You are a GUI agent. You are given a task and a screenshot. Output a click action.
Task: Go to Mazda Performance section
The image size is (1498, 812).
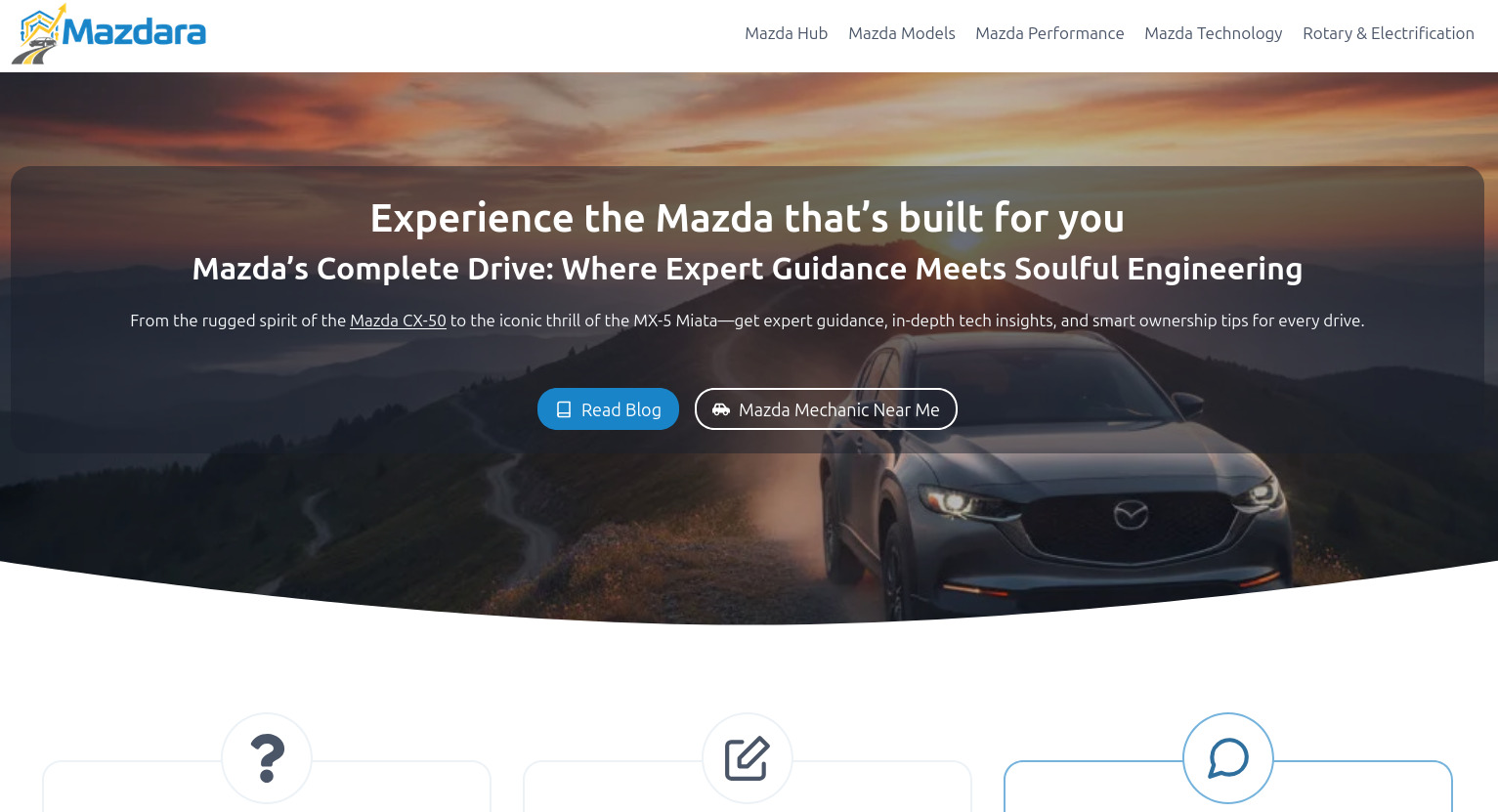pos(1049,33)
